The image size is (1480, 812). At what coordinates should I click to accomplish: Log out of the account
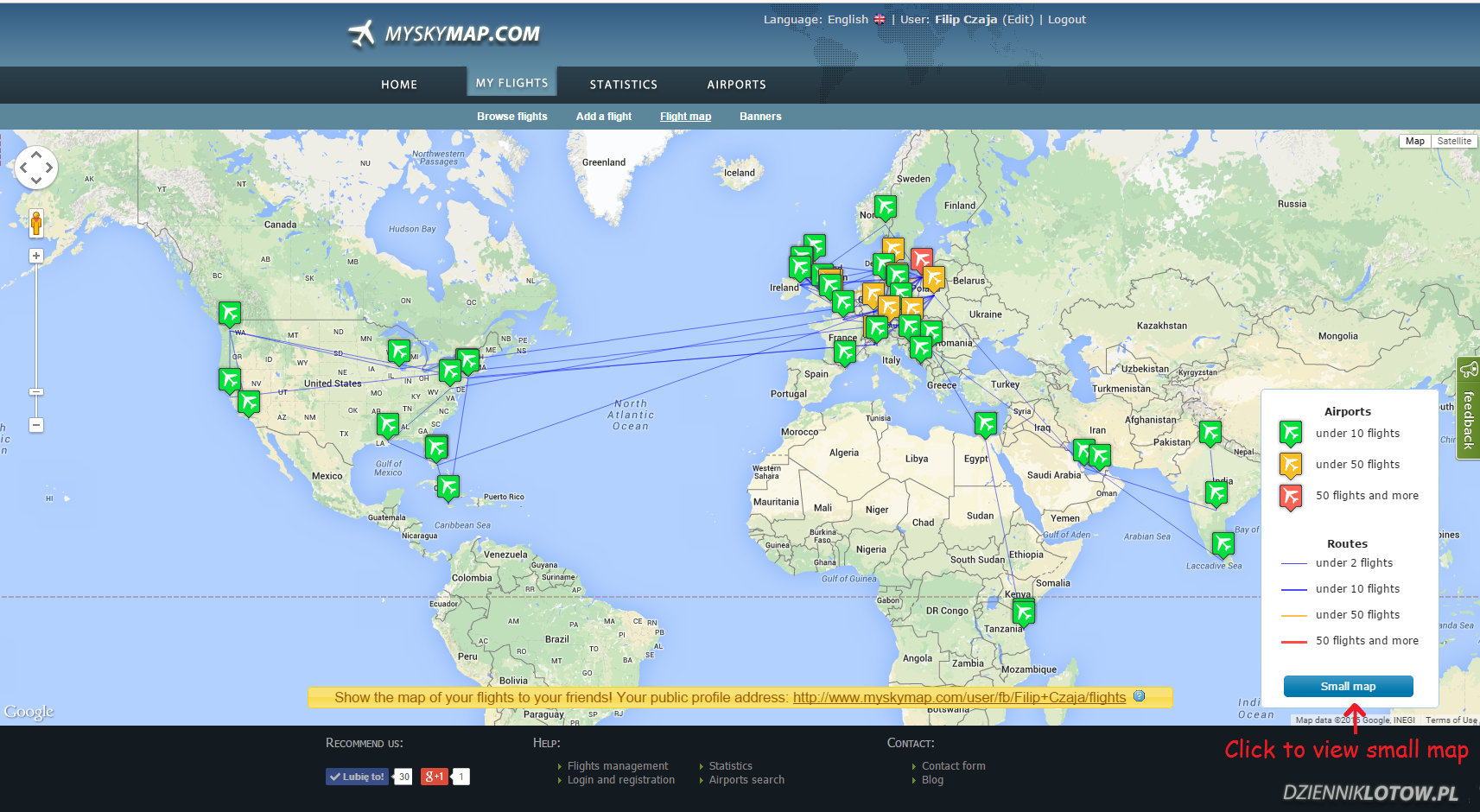point(1067,19)
